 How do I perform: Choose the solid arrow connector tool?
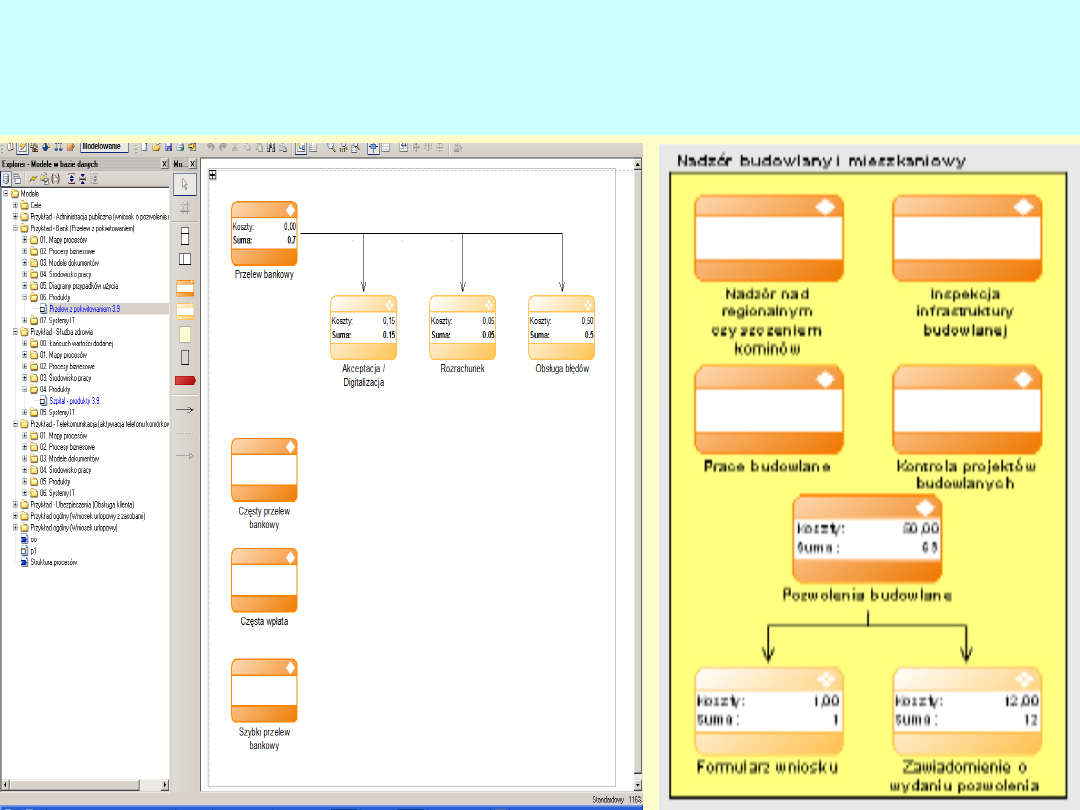tap(185, 410)
